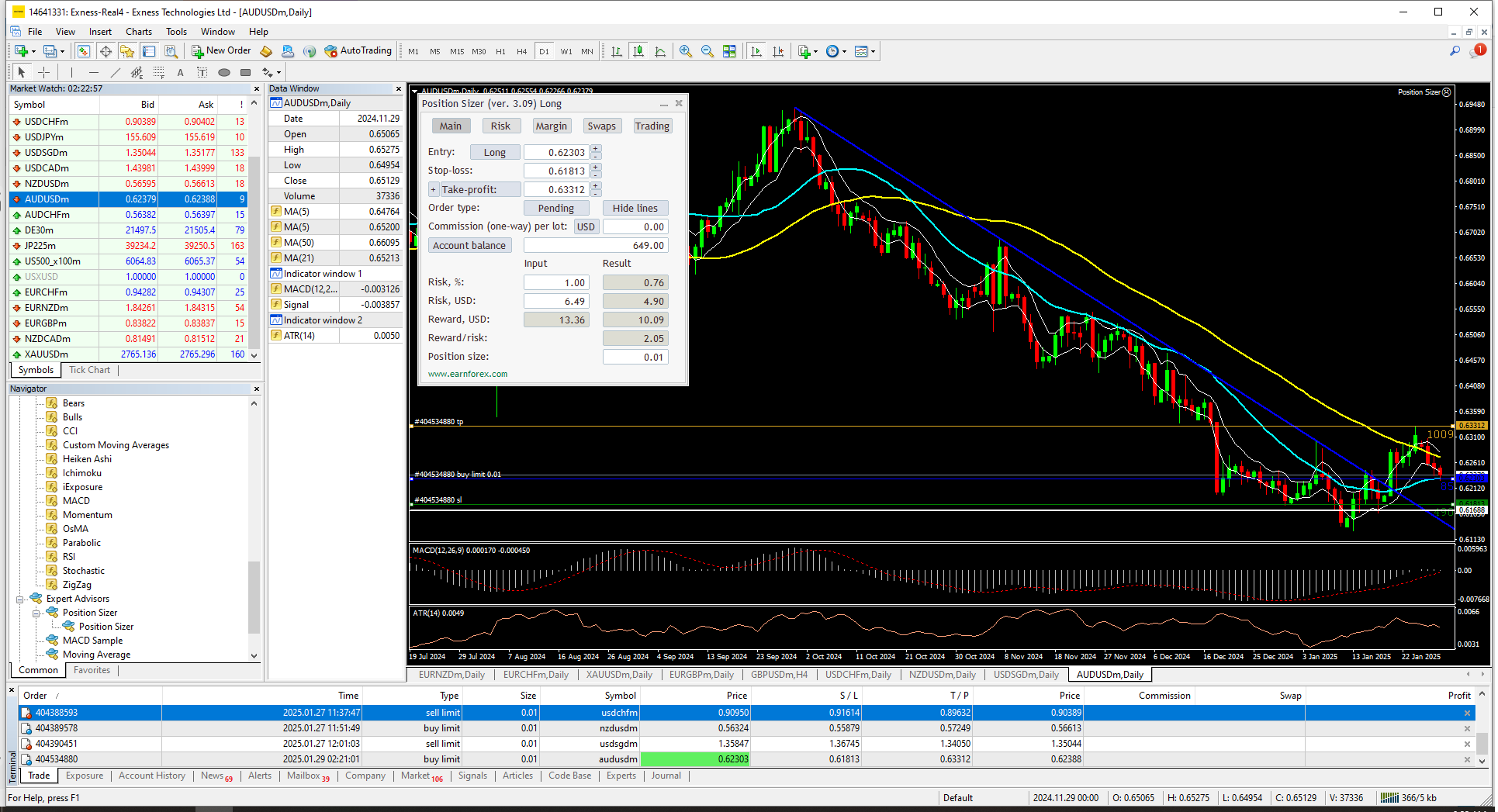Select the standard Cursor tool
This screenshot has height=812, width=1498.
(22, 72)
